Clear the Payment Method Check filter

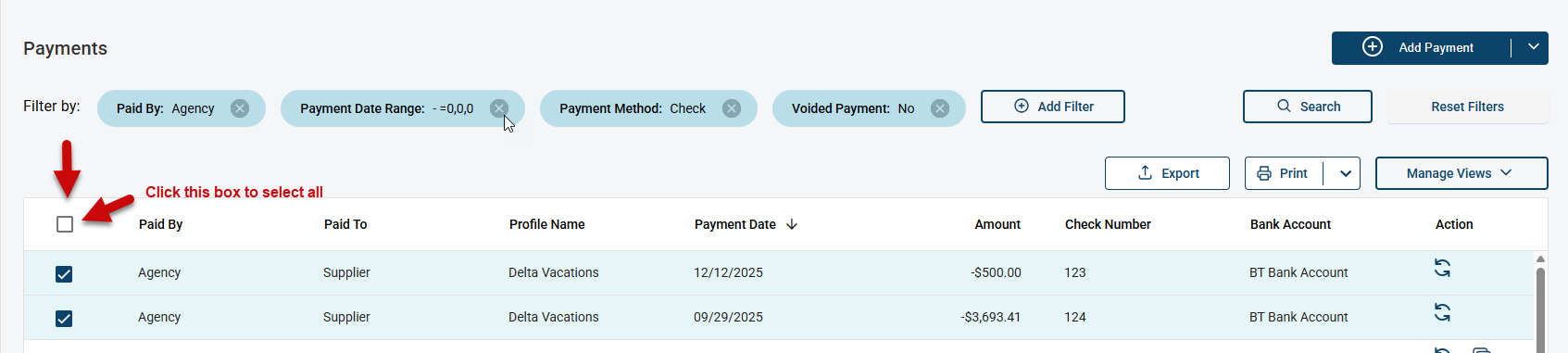tap(732, 108)
